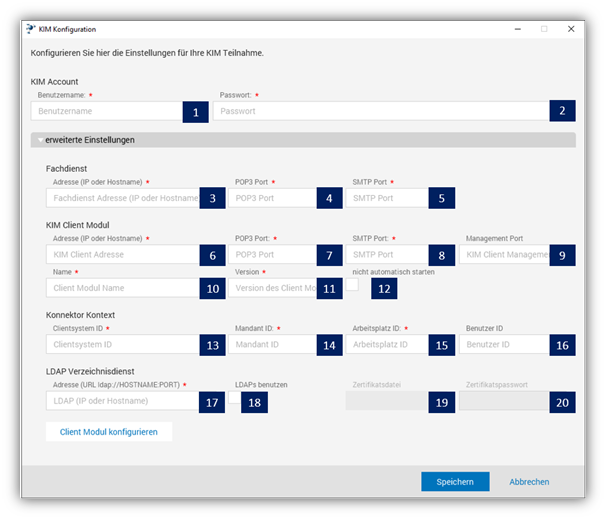Enable the nicht automatisch starten checkbox
Viewport: 606px width, 519px height.
(353, 286)
